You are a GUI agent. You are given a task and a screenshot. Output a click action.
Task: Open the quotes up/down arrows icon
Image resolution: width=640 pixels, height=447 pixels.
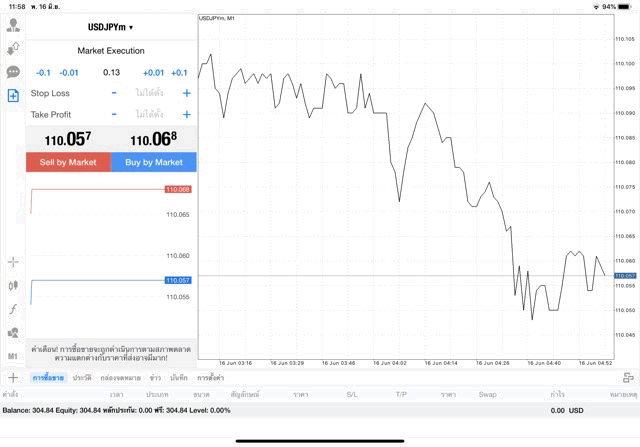13,48
